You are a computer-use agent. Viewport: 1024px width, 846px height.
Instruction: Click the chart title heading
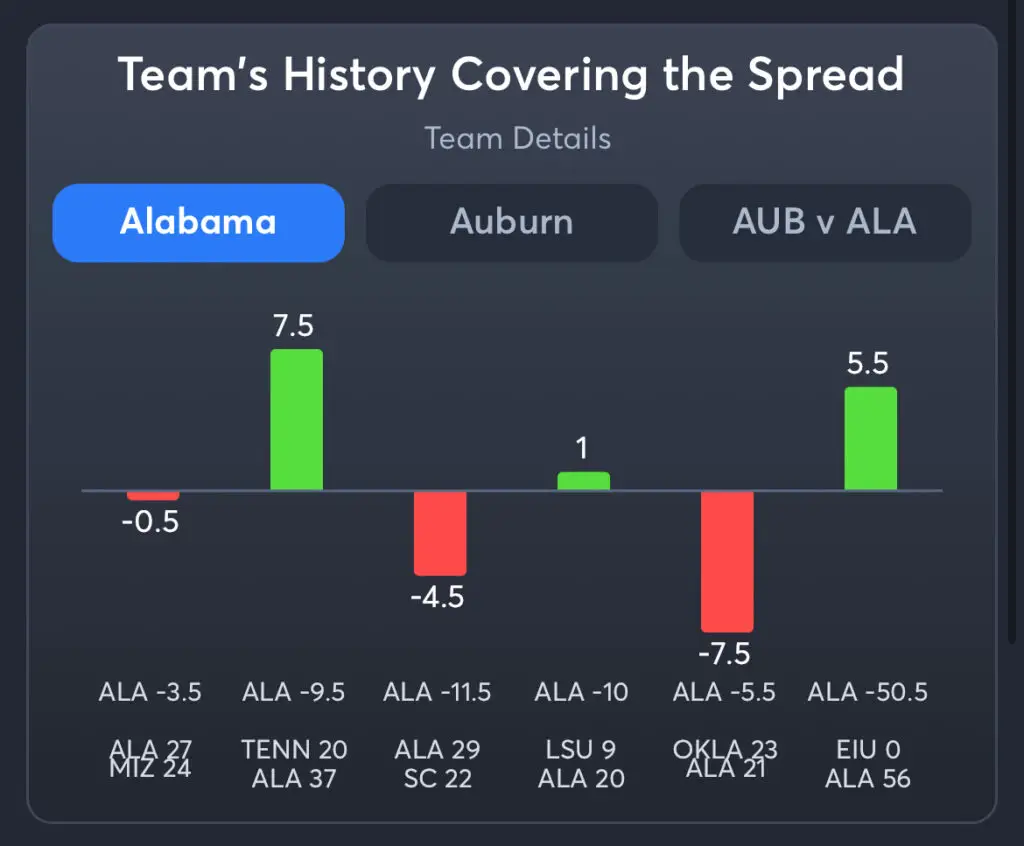pyautogui.click(x=512, y=74)
